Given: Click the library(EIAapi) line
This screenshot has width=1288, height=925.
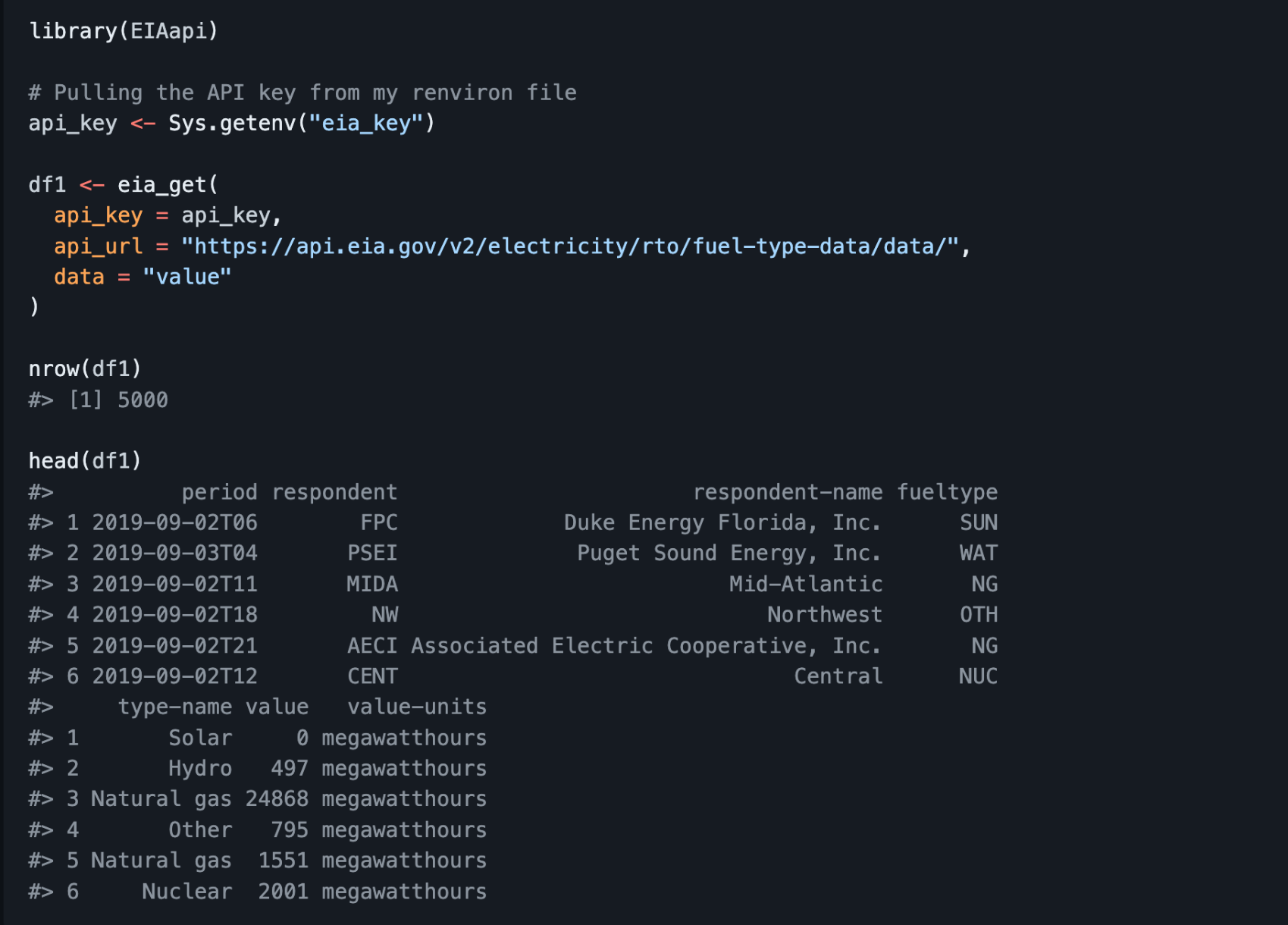Looking at the screenshot, I should point(123,31).
